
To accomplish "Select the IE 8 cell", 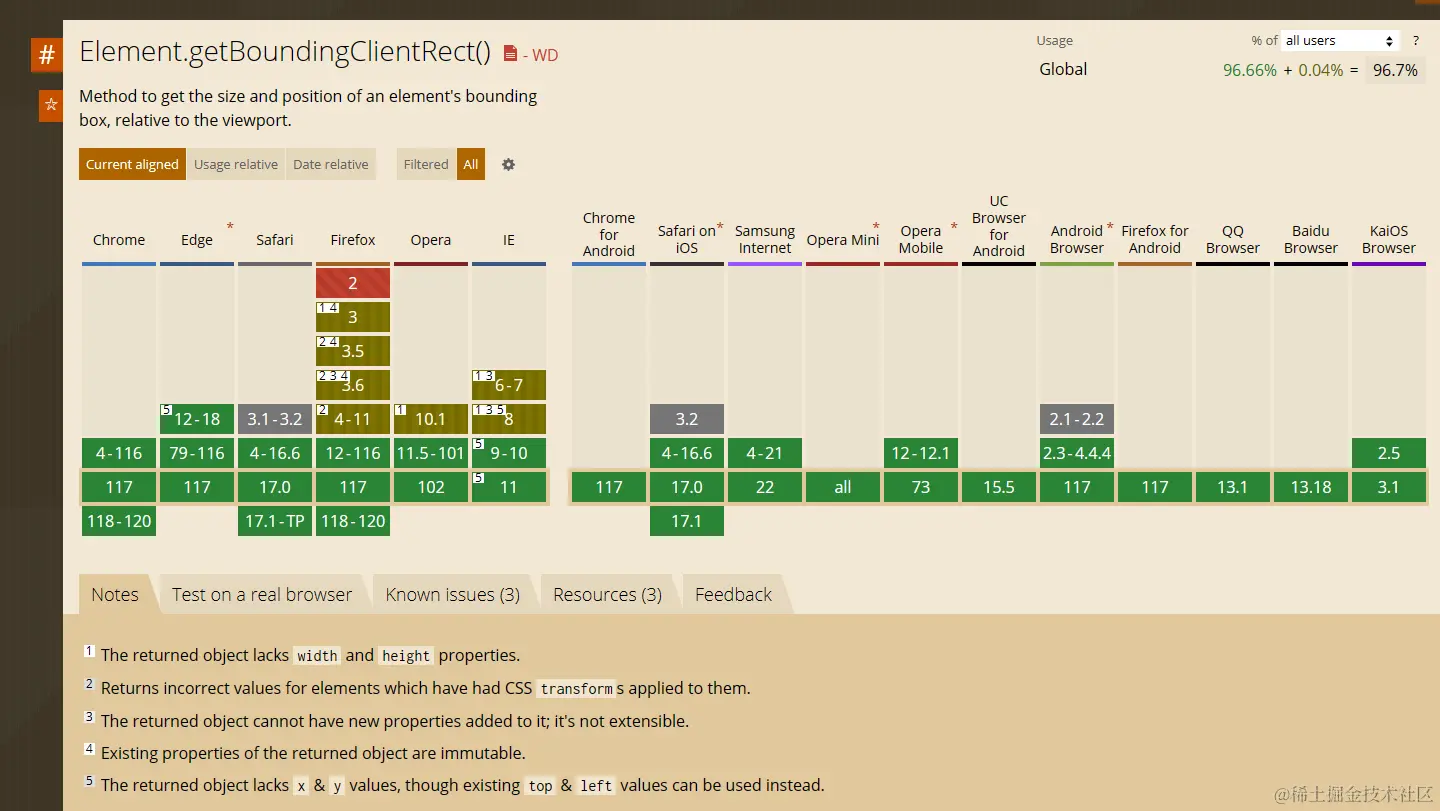I will (x=509, y=419).
